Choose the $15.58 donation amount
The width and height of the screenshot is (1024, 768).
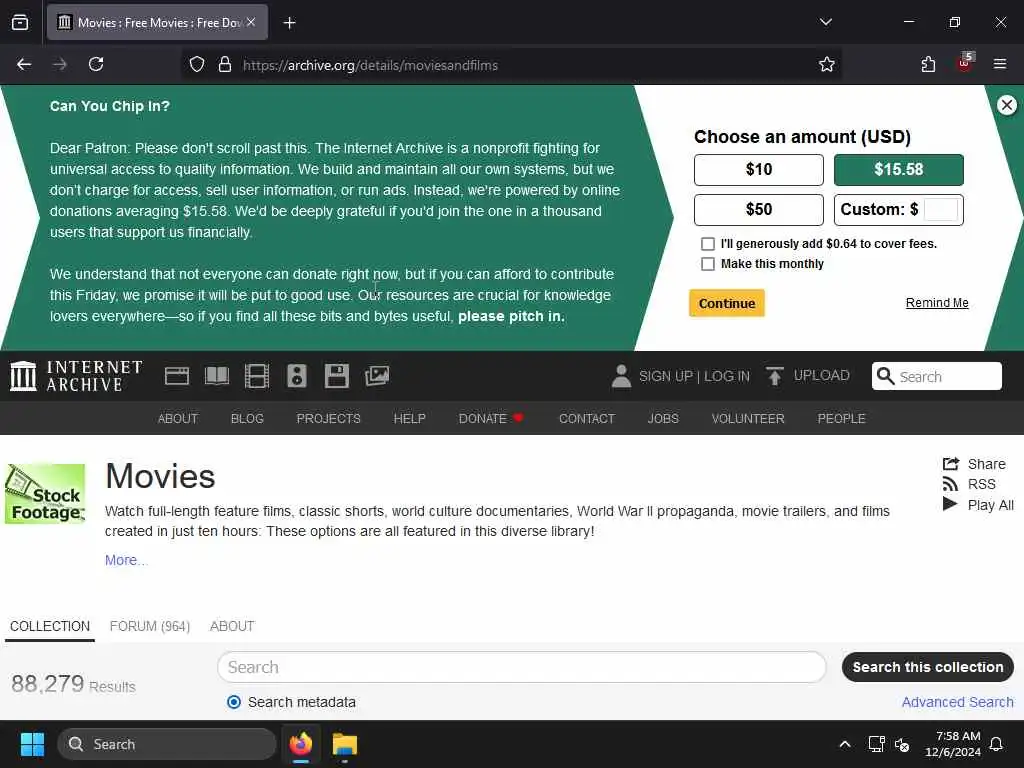(x=899, y=170)
